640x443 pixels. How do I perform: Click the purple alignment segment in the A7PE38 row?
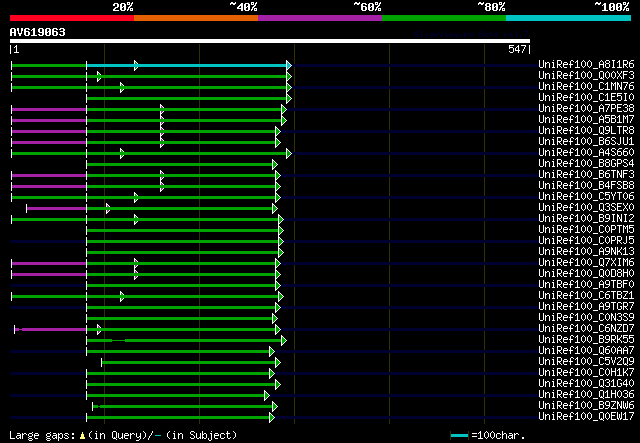click(49, 109)
